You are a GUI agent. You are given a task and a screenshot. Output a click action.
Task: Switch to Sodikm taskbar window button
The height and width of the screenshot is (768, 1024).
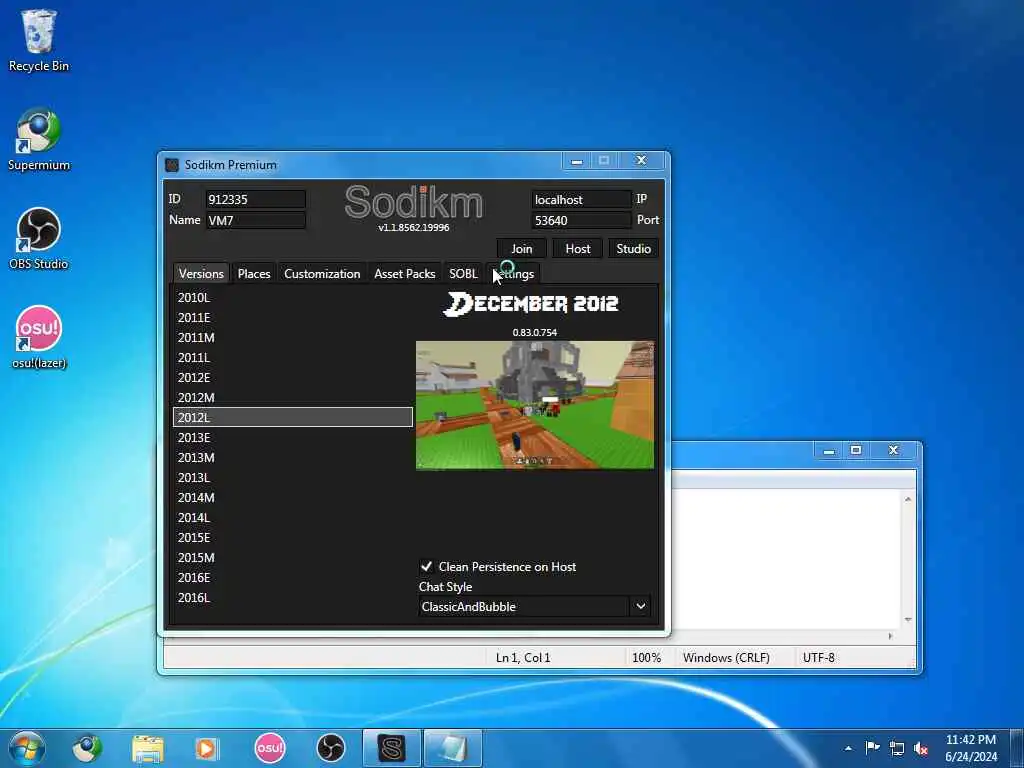pyautogui.click(x=392, y=748)
